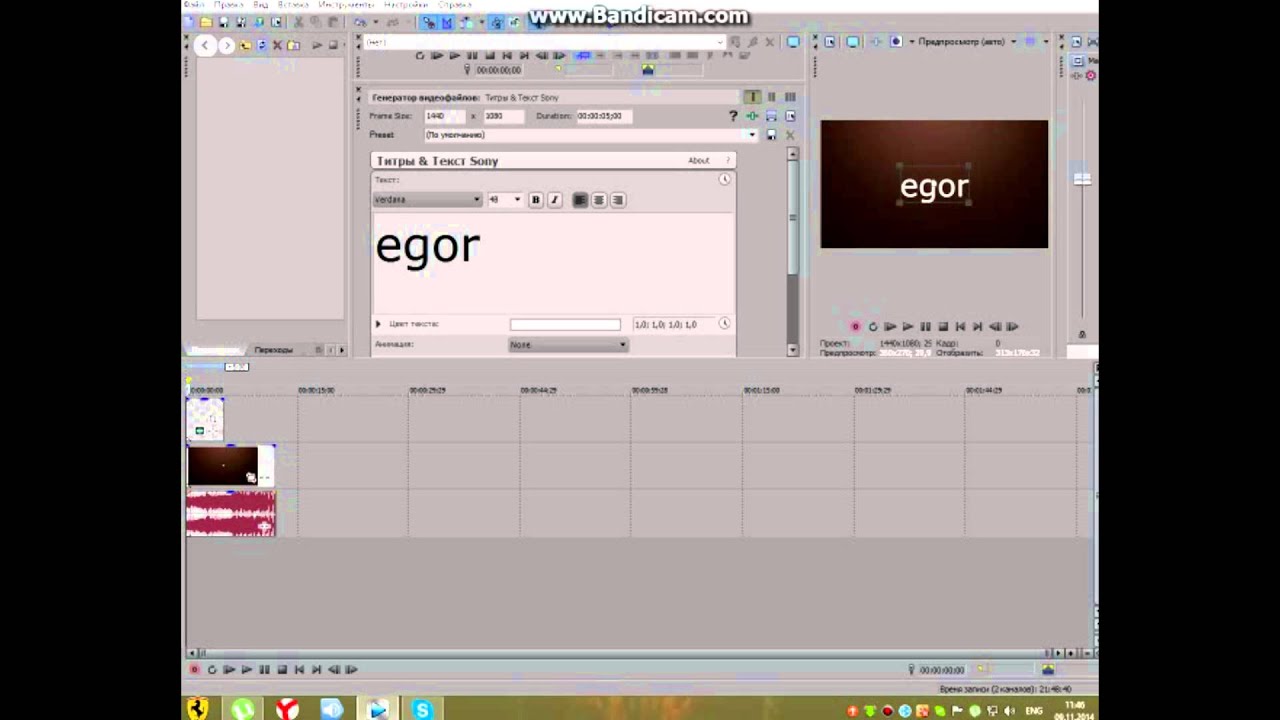Open the Вид menu

260,5
